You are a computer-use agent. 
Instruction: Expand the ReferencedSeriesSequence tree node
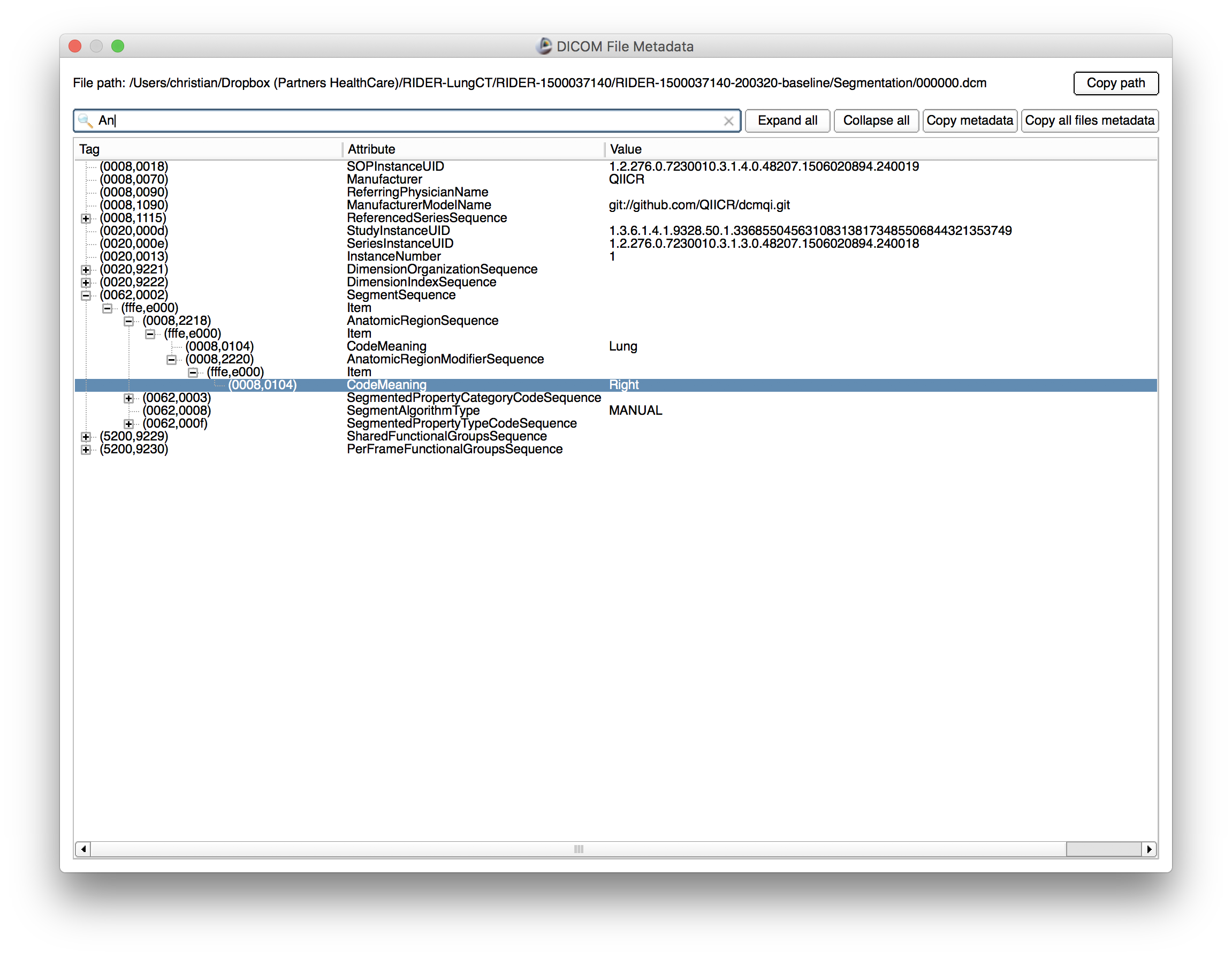pyautogui.click(x=86, y=218)
